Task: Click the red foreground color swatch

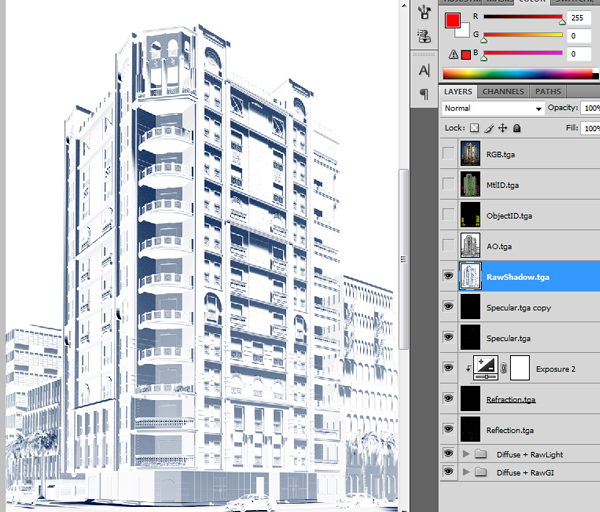Action: [x=453, y=22]
